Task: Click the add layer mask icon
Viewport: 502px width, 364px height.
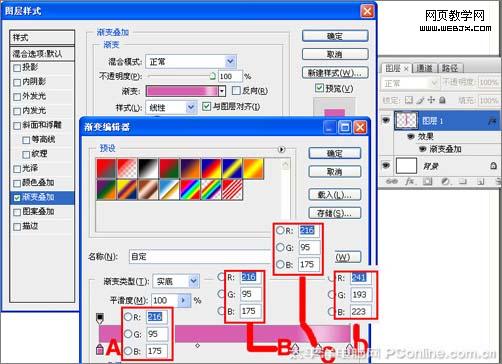Action: point(428,181)
